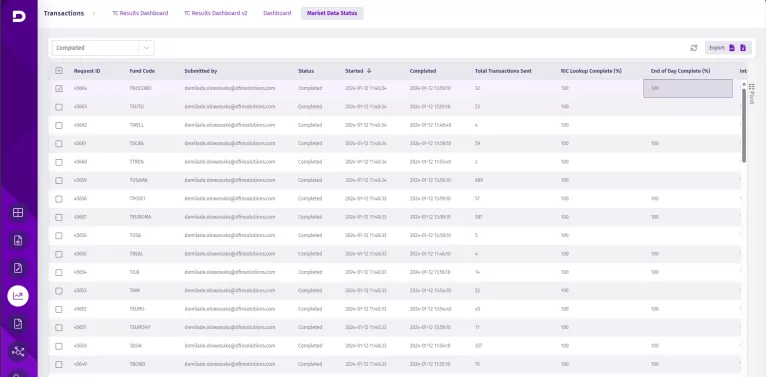Click the second Export file icon
Viewport: 766px width, 377px height.
click(743, 48)
